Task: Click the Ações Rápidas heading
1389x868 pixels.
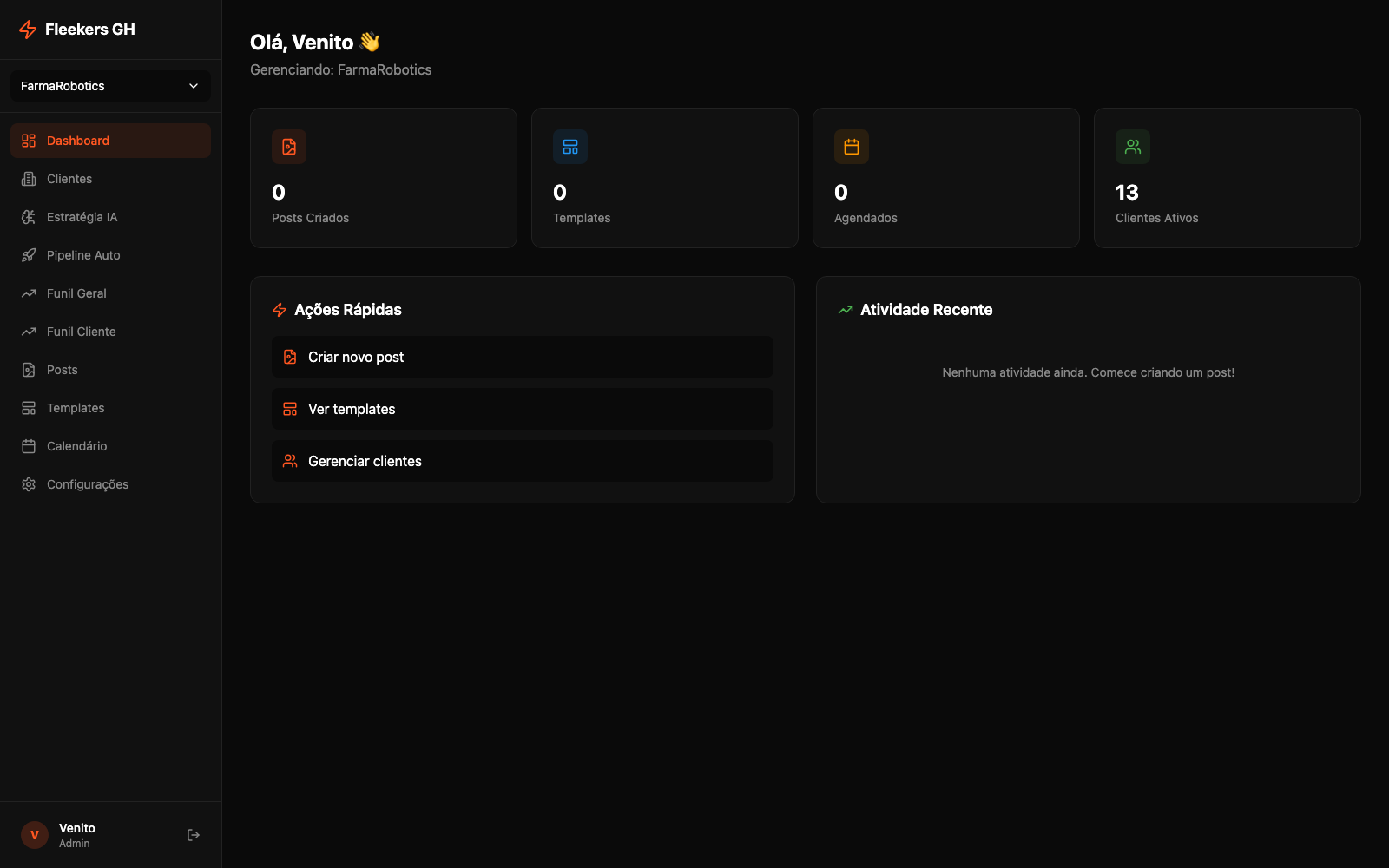Action: (x=348, y=310)
